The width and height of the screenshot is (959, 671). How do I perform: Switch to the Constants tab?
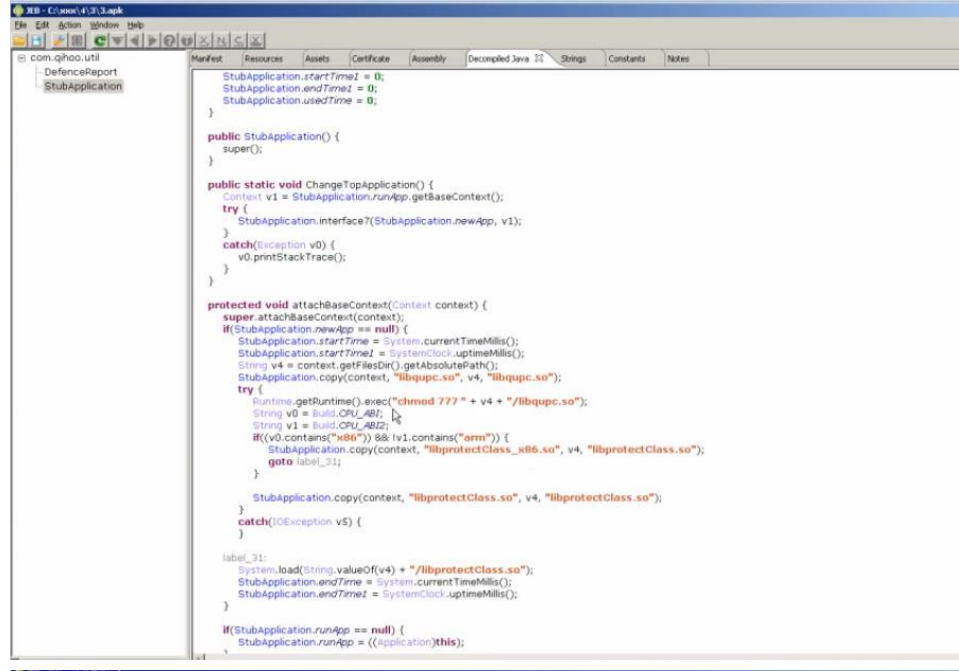(626, 59)
